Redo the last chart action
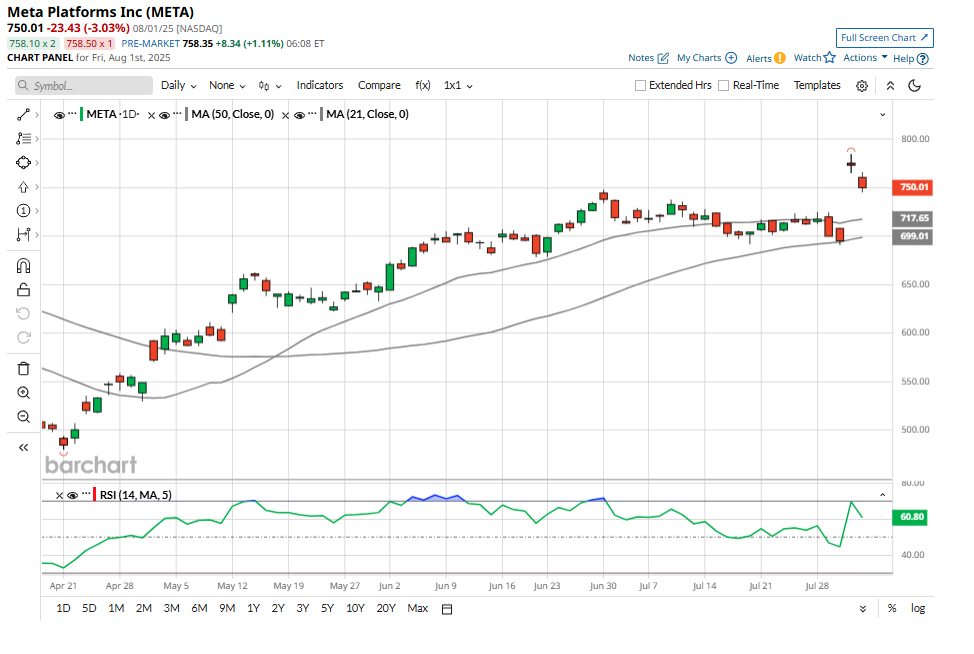974x654 pixels. pyautogui.click(x=23, y=337)
